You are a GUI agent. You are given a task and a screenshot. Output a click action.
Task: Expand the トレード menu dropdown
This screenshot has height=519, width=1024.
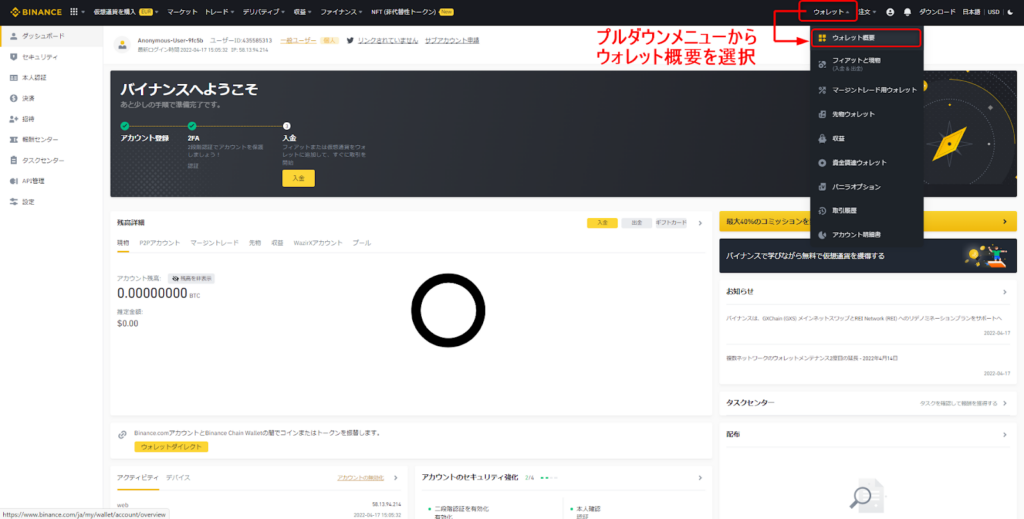tap(220, 12)
